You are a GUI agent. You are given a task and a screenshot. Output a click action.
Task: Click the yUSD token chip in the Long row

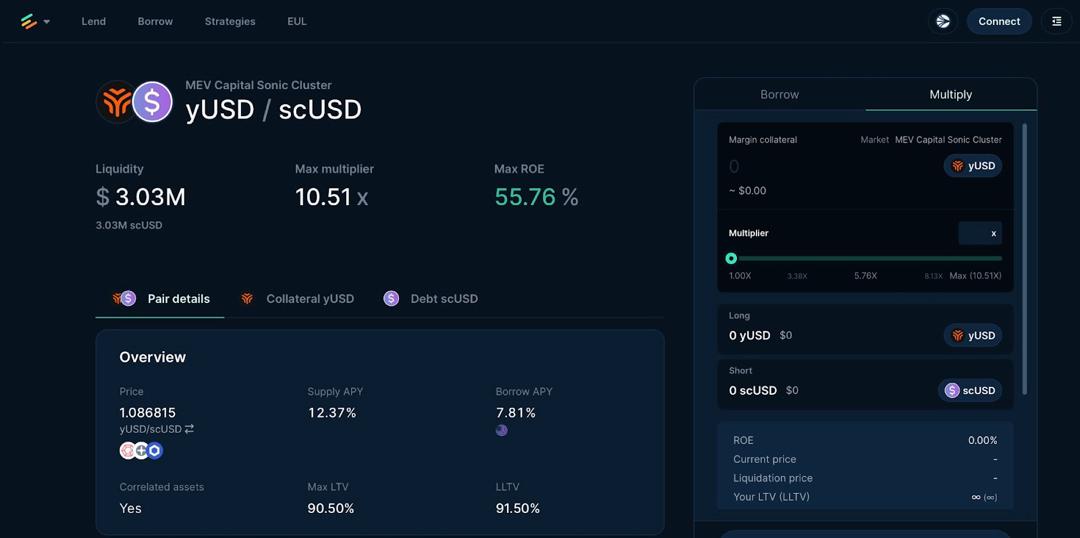click(x=973, y=335)
